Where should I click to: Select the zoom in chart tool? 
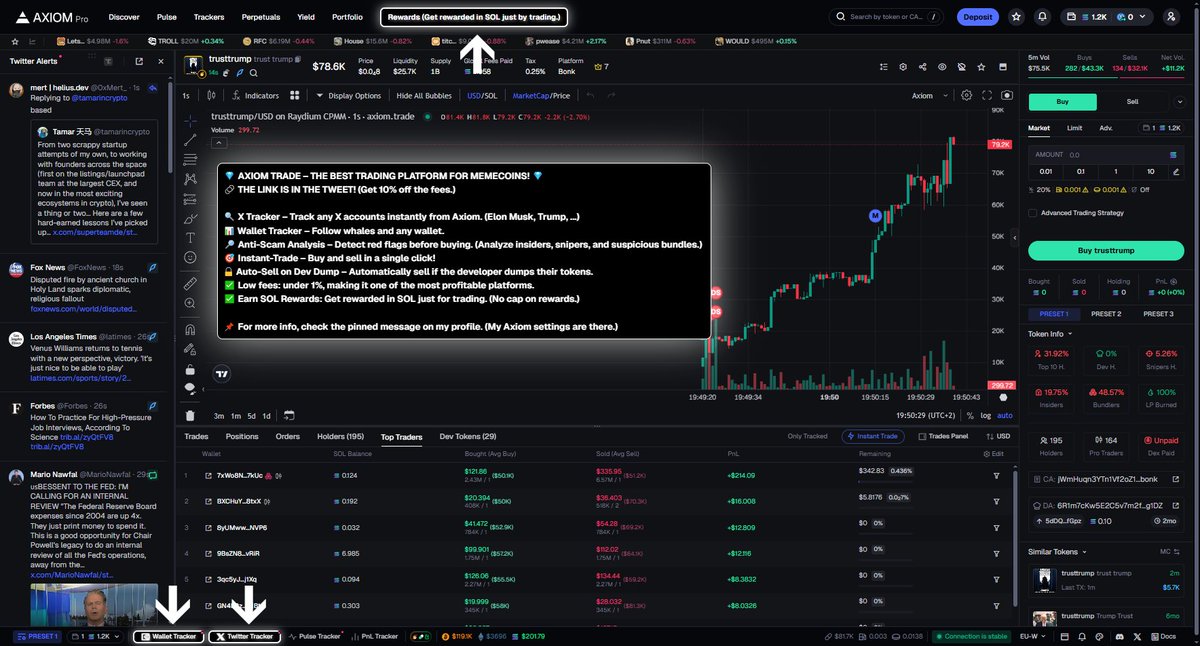click(x=190, y=304)
